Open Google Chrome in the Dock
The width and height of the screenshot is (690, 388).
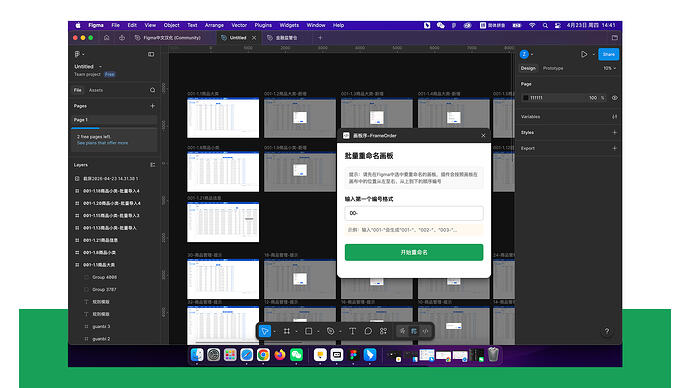263,355
